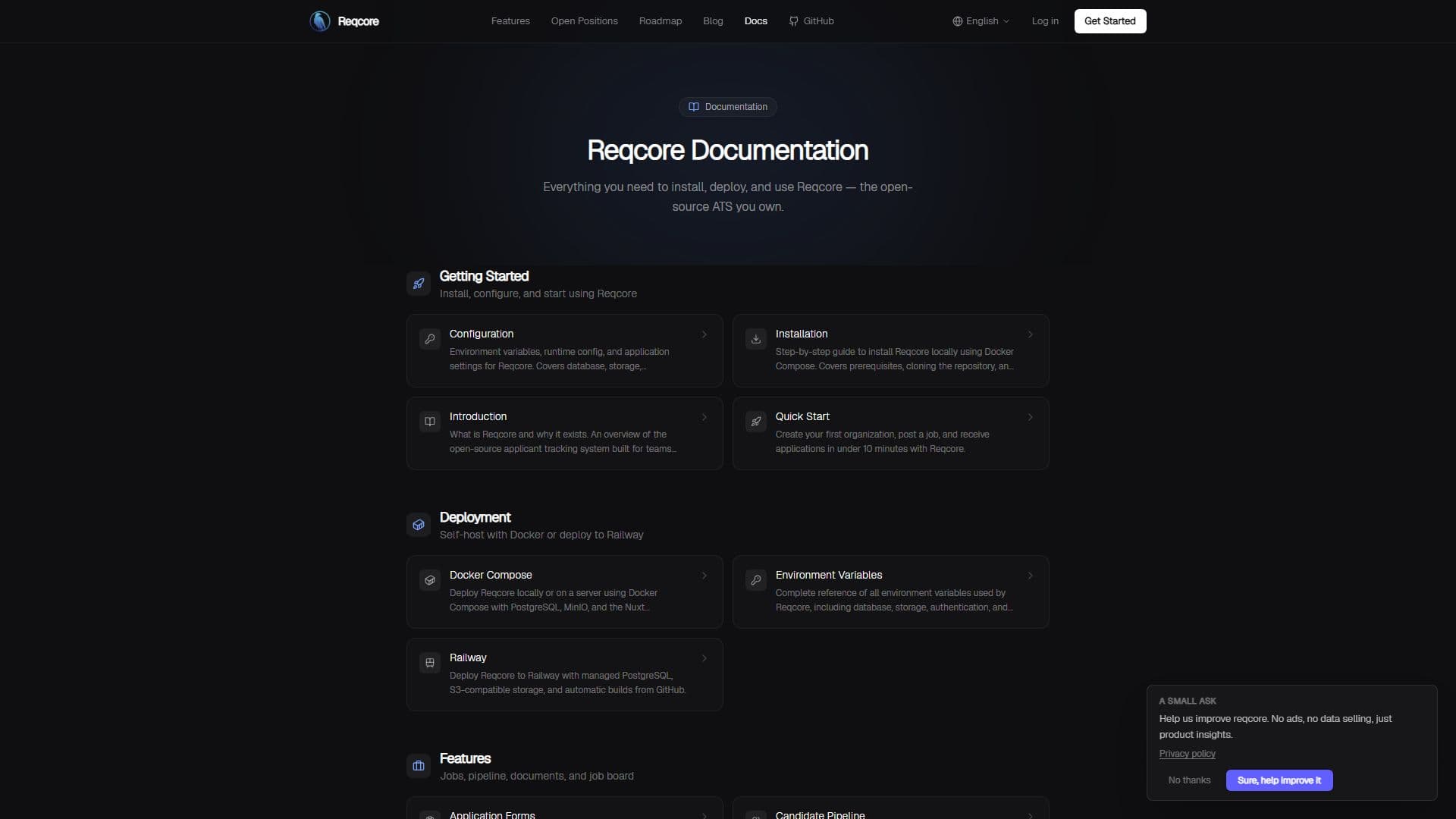Open the Privacy policy link

[x=1187, y=754]
